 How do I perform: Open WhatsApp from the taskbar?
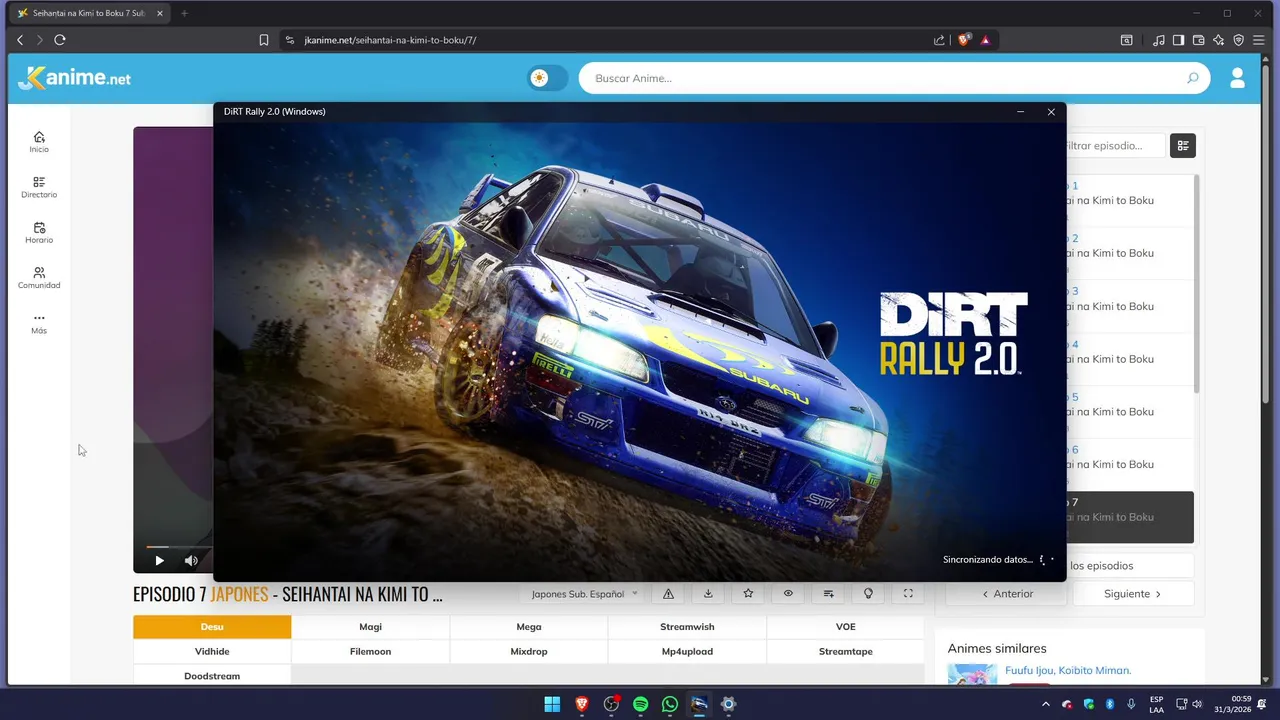[x=670, y=704]
